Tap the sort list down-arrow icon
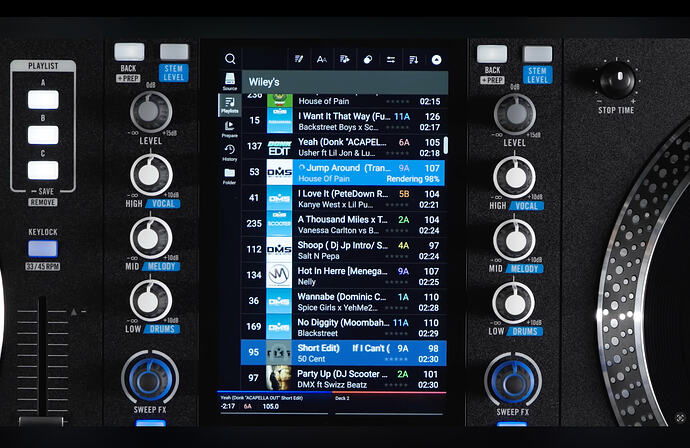The height and width of the screenshot is (448, 690). pos(414,59)
